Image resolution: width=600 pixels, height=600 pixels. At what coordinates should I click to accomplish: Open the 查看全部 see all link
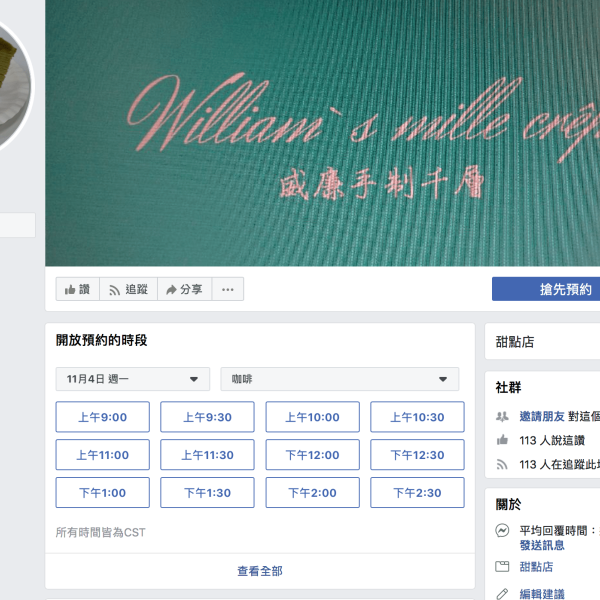point(260,571)
